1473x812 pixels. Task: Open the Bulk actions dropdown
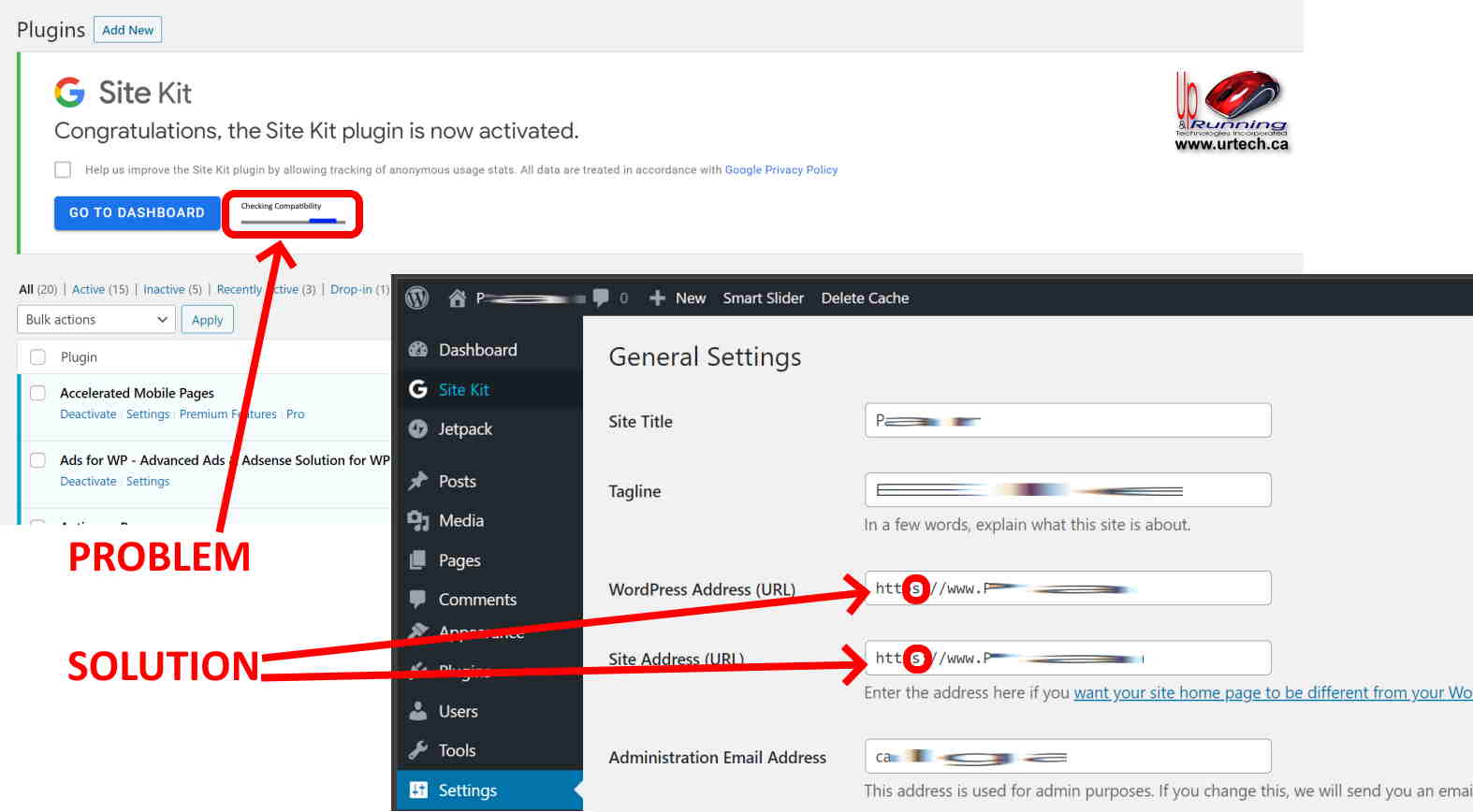95,320
